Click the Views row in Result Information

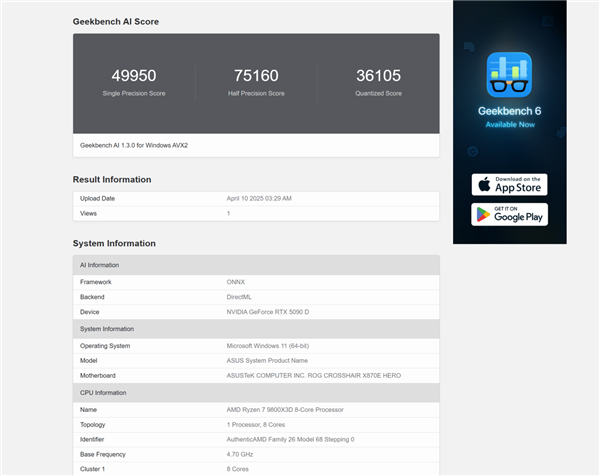[255, 213]
